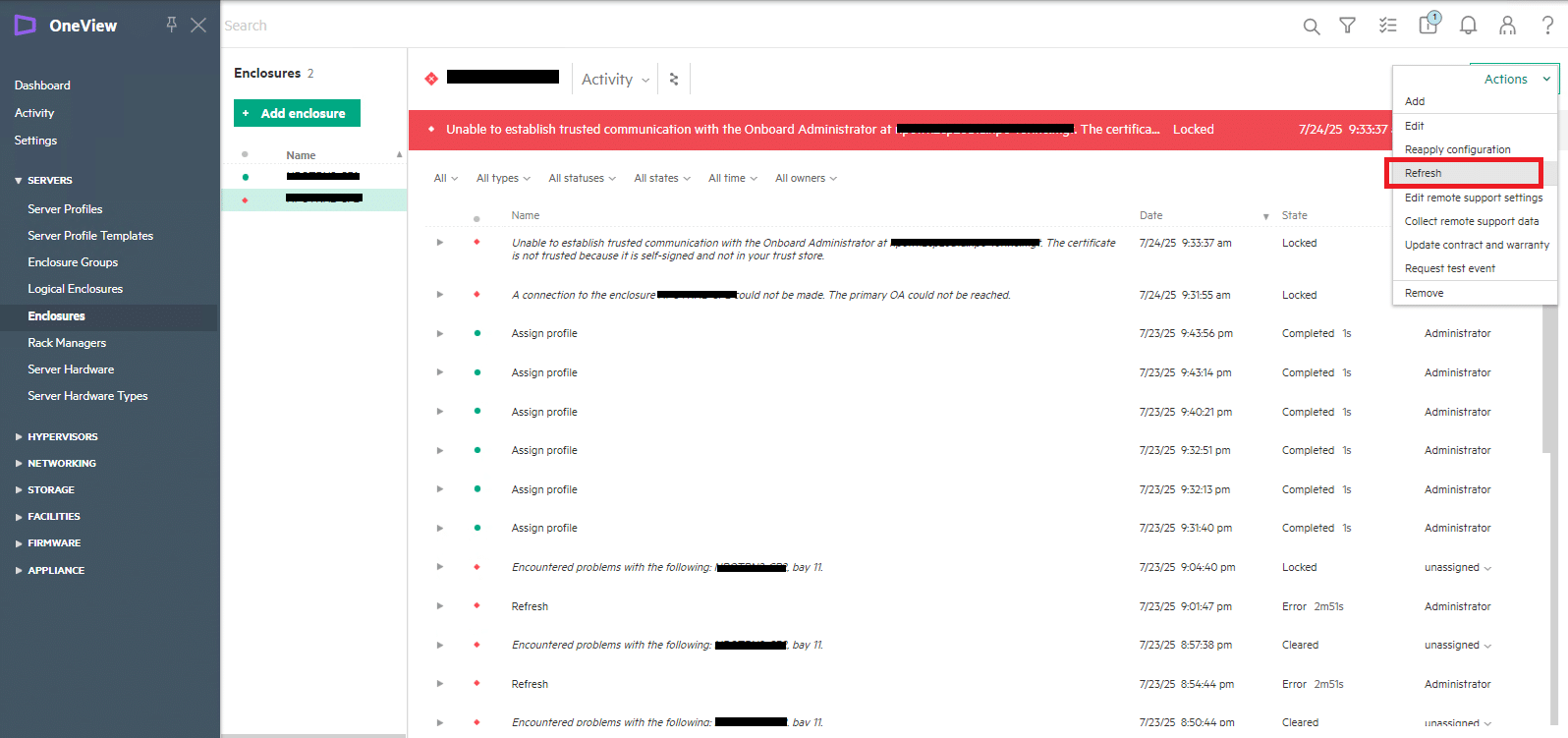
Task: Choose Edit remote support settings
Action: [1473, 198]
